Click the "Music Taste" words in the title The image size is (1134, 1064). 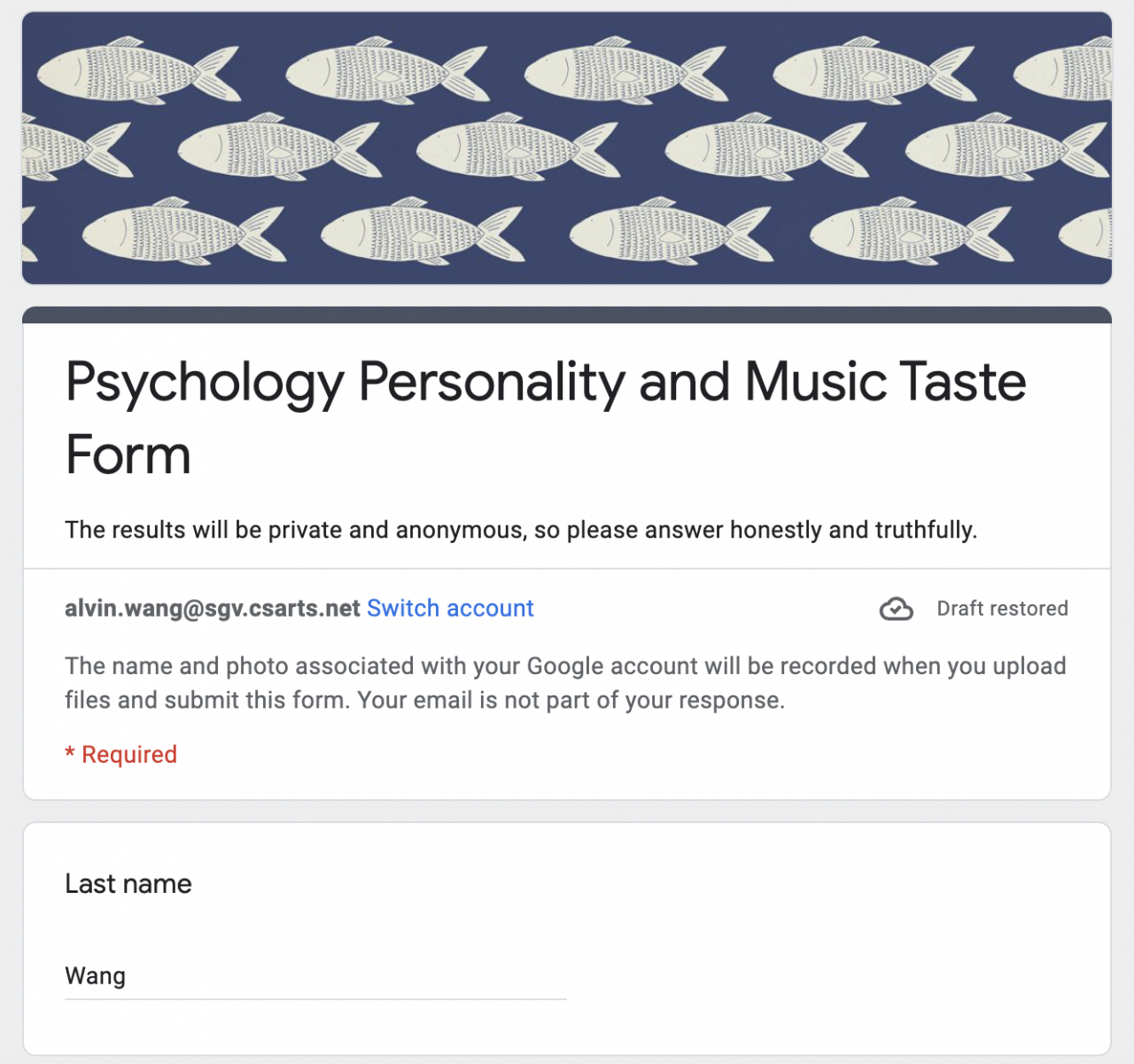point(885,383)
